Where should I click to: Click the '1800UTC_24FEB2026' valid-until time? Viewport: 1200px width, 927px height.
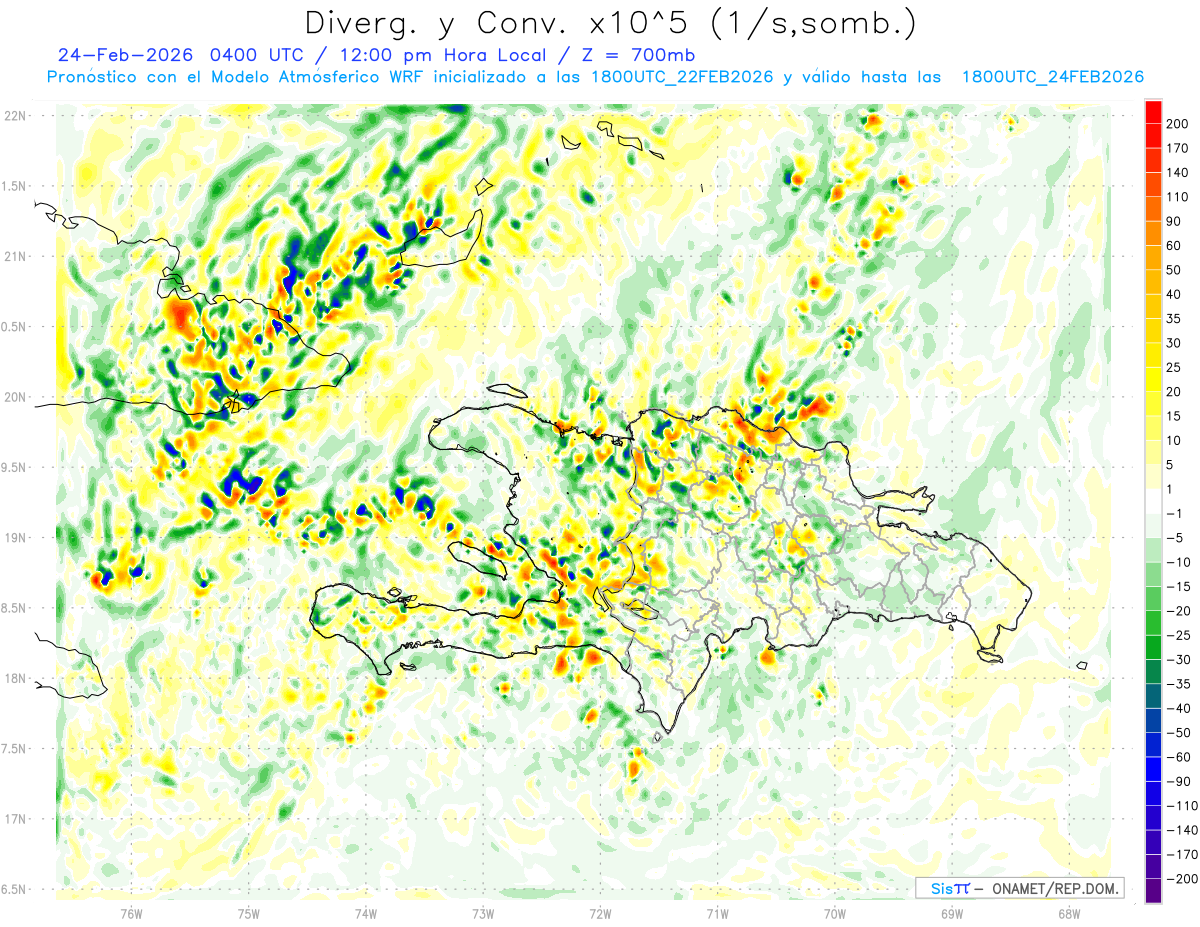(1053, 77)
